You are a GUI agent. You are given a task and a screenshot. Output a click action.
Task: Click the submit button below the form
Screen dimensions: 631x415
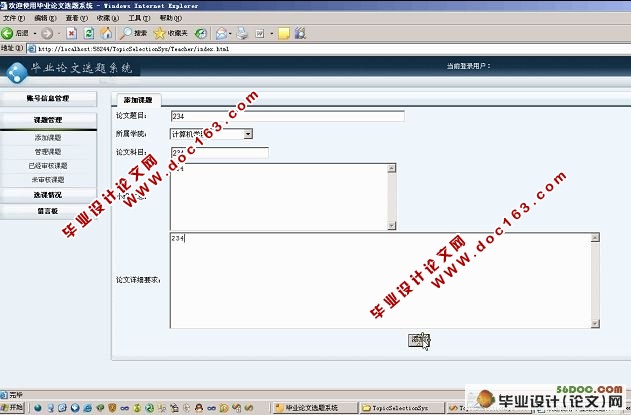[x=419, y=341]
